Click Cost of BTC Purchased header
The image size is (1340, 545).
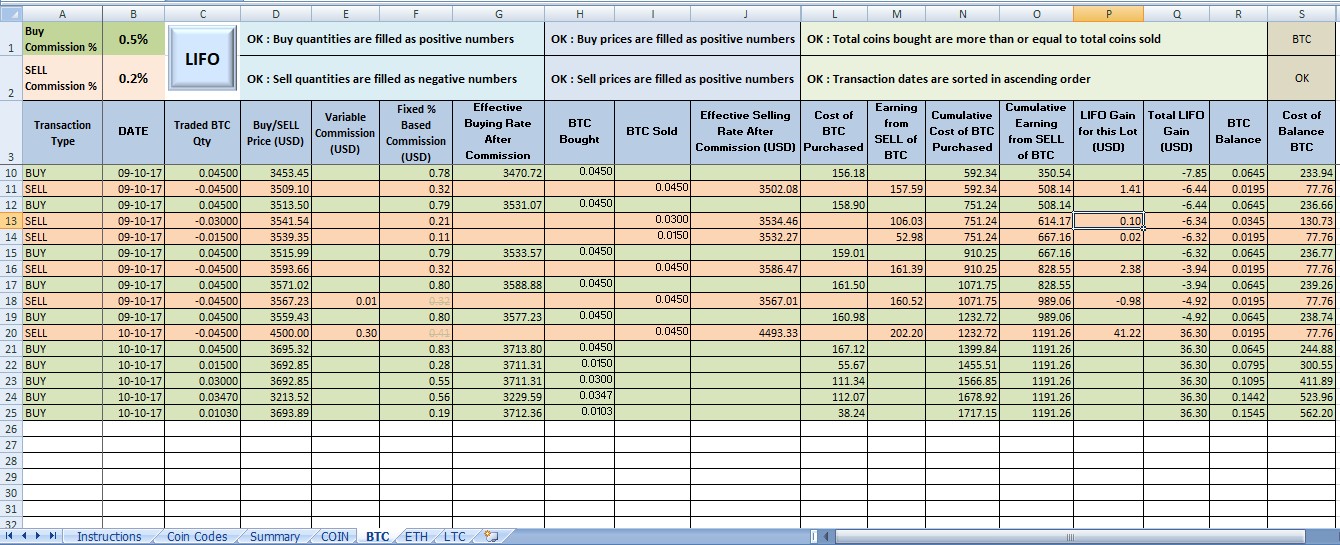[834, 132]
